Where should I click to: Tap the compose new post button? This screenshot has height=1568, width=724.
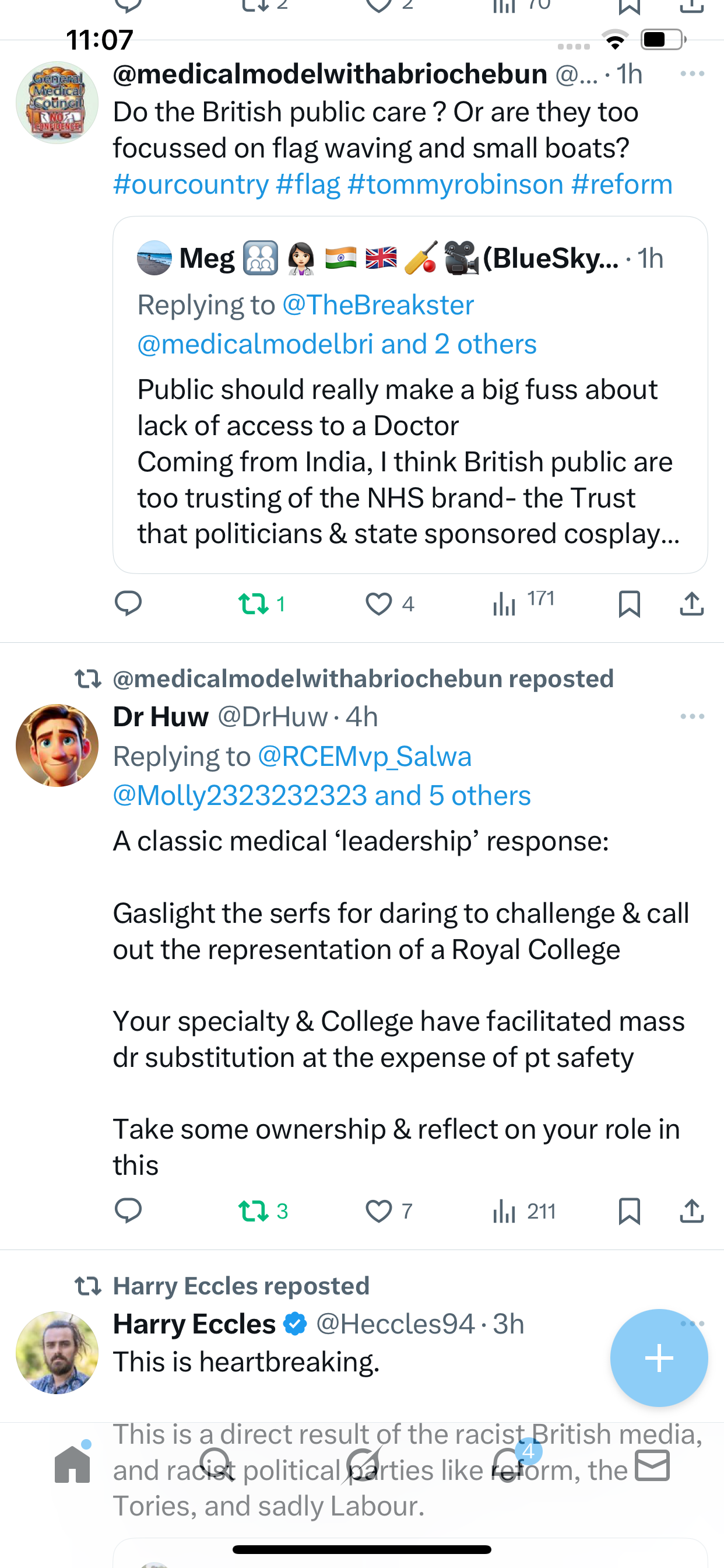coord(658,1358)
